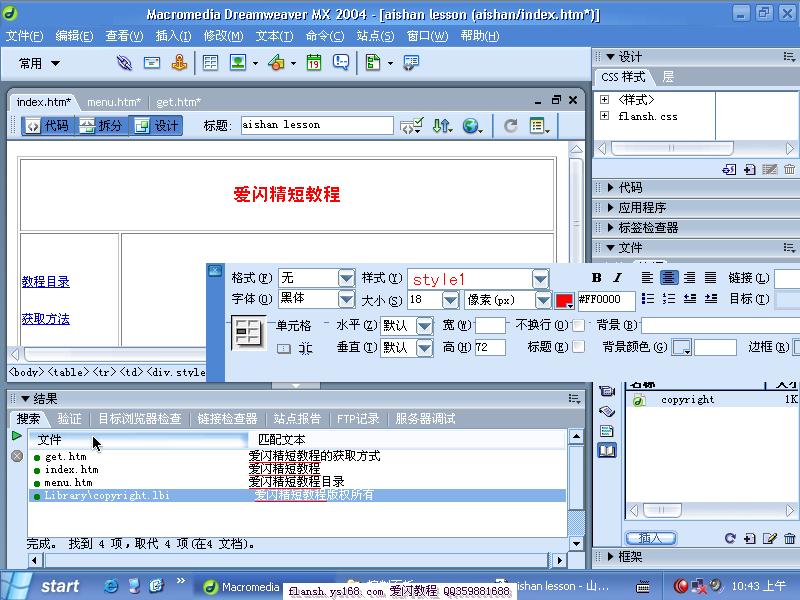Insert the date with the calendar icon

(x=314, y=63)
